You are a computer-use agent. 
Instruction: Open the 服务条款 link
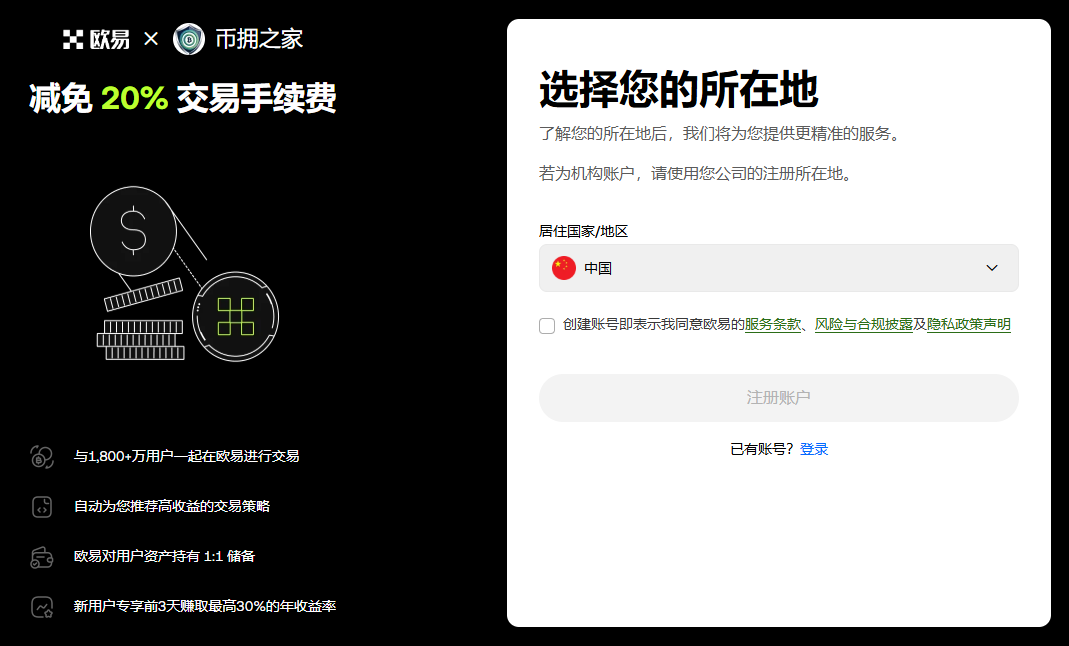click(772, 324)
